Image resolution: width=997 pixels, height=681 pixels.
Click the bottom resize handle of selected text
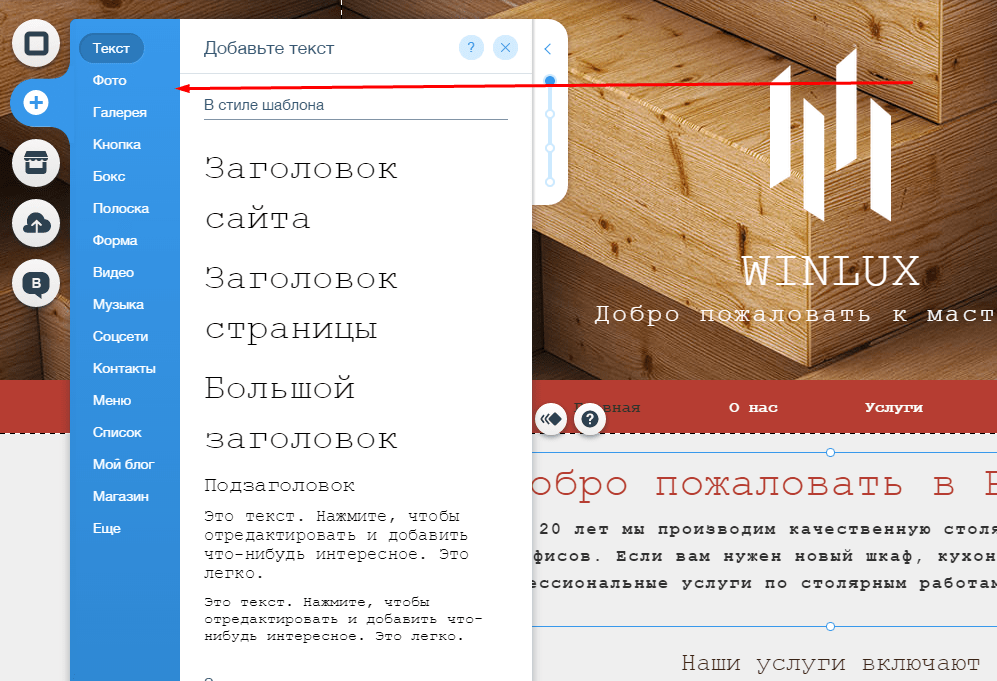[x=830, y=626]
